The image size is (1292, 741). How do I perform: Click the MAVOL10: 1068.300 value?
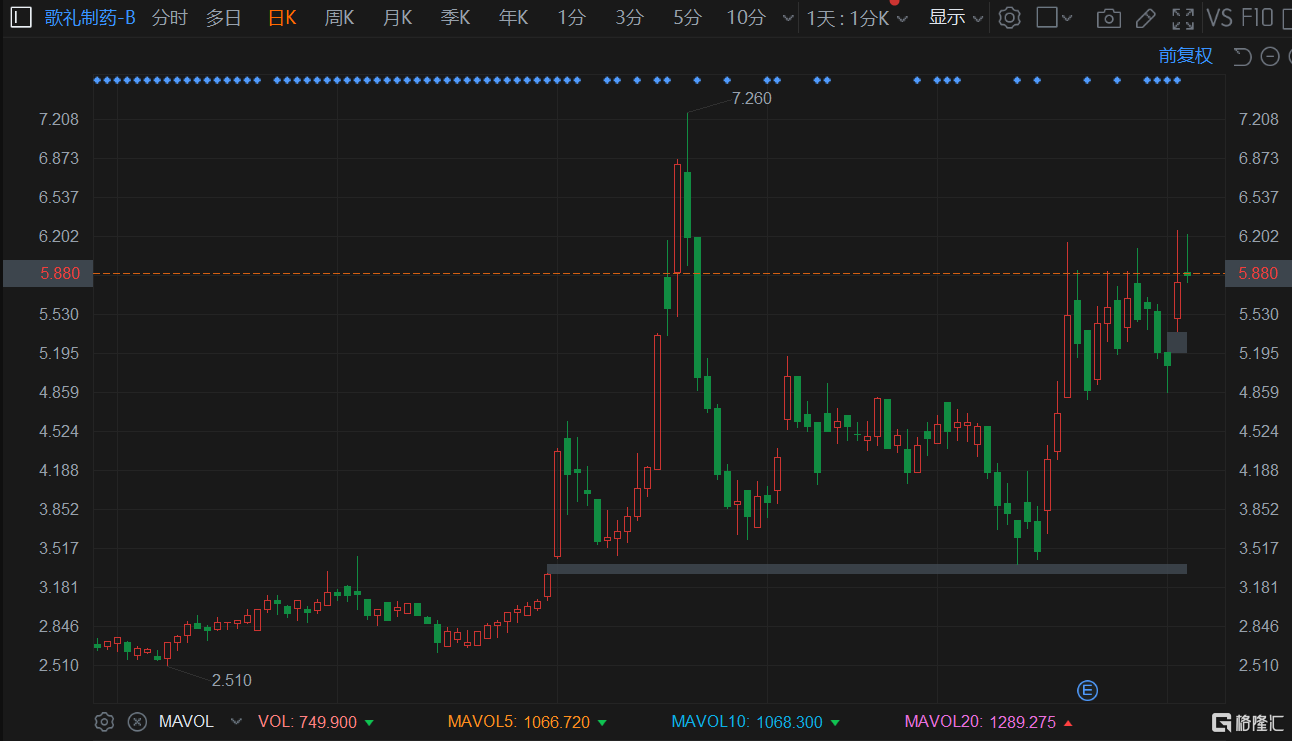click(x=747, y=721)
